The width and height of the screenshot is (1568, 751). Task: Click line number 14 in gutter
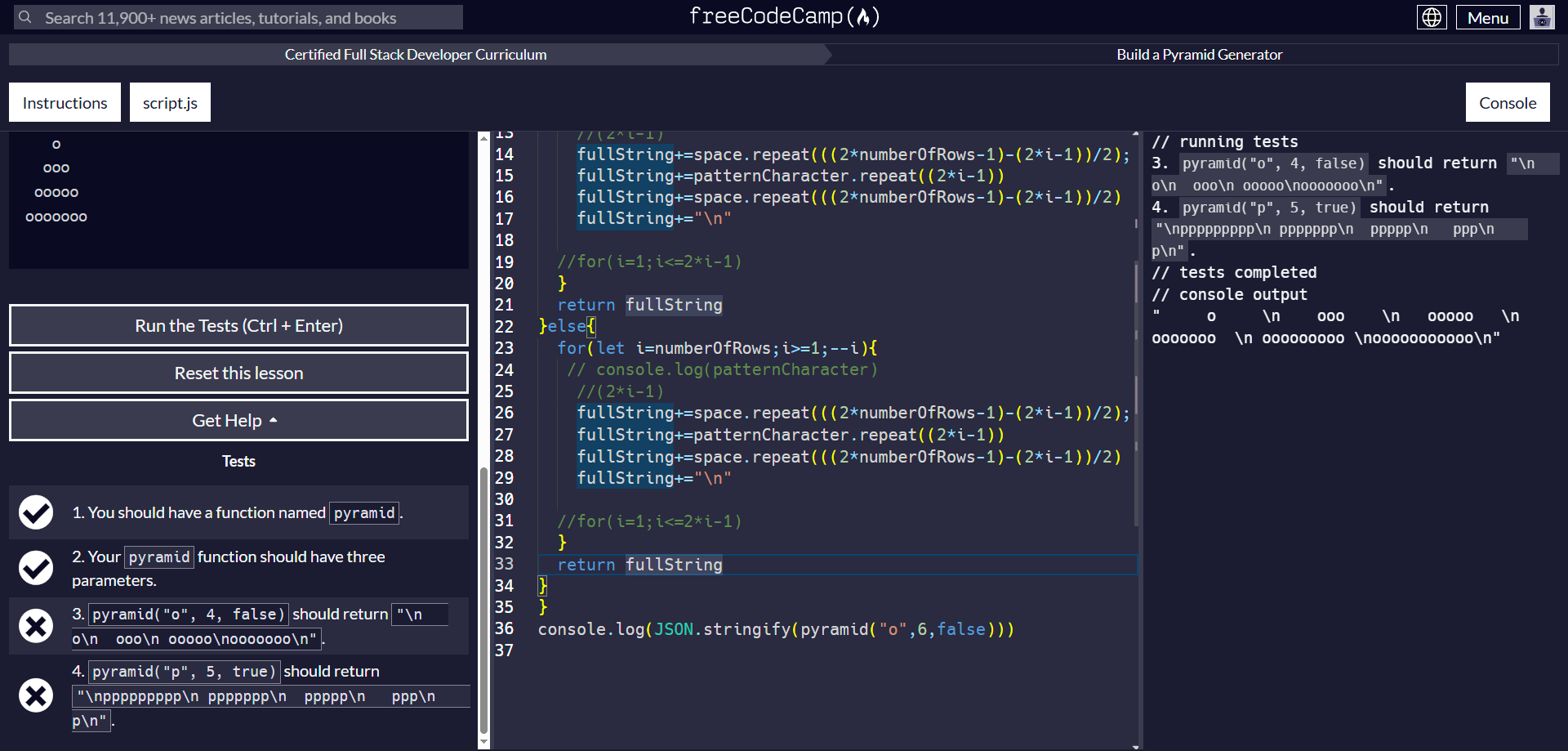[504, 154]
